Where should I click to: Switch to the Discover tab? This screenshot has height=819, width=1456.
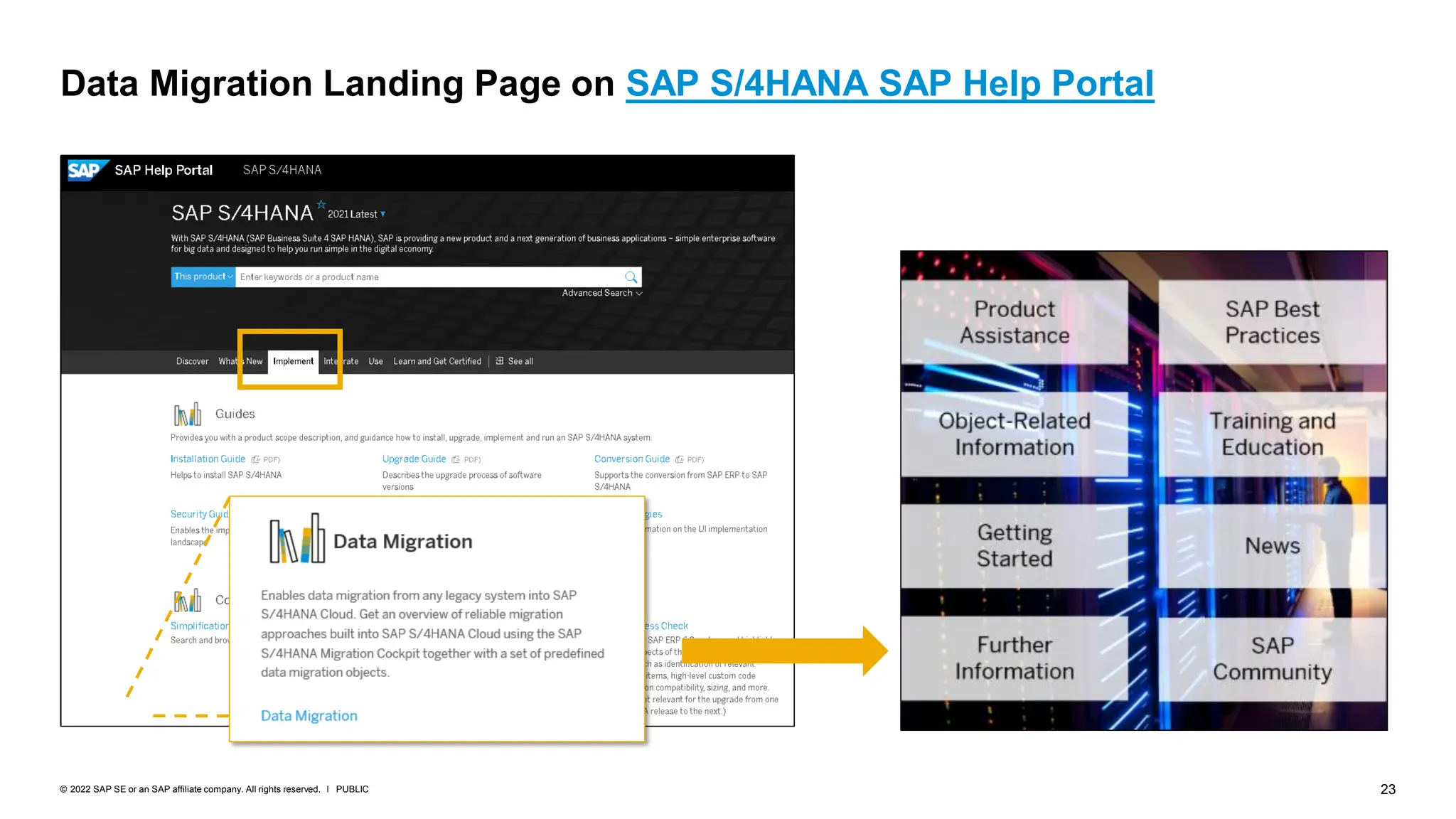pos(192,361)
